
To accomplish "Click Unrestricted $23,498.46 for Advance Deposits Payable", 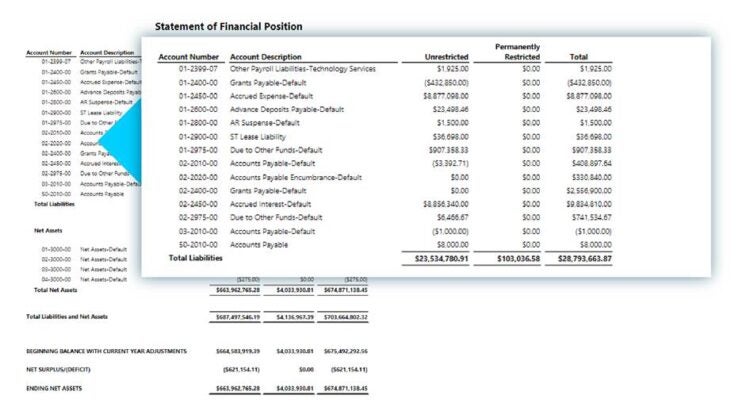I will point(450,110).
